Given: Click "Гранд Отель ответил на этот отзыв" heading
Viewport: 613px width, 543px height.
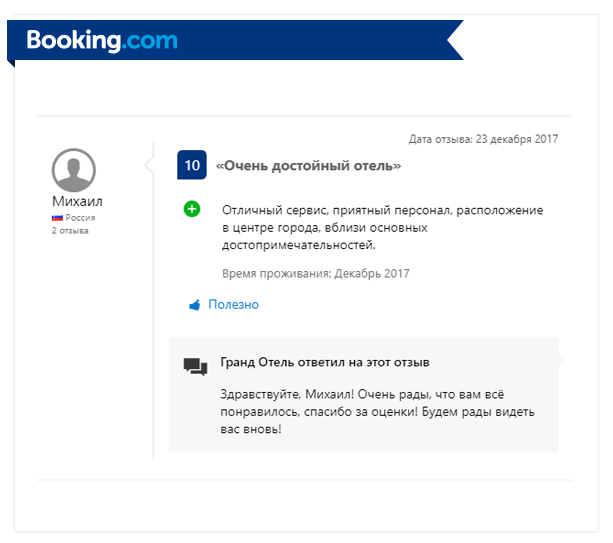Looking at the screenshot, I should 325,362.
